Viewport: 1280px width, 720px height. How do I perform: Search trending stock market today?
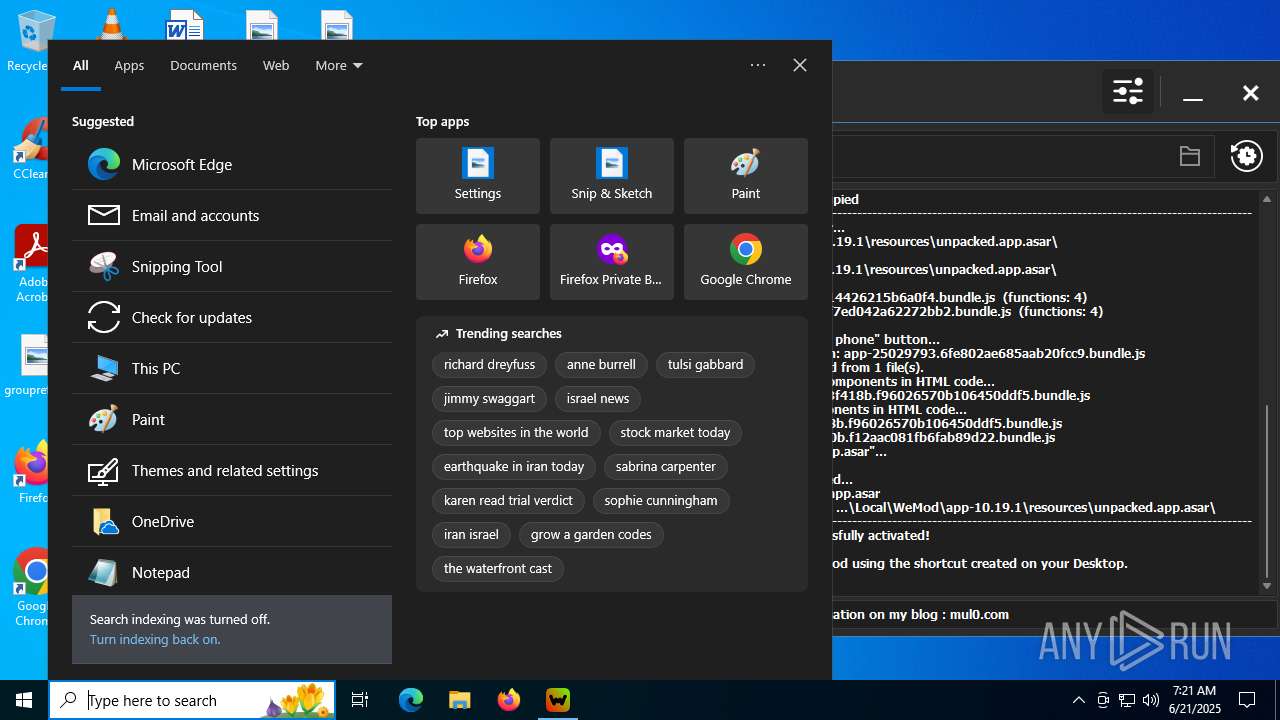tap(675, 433)
